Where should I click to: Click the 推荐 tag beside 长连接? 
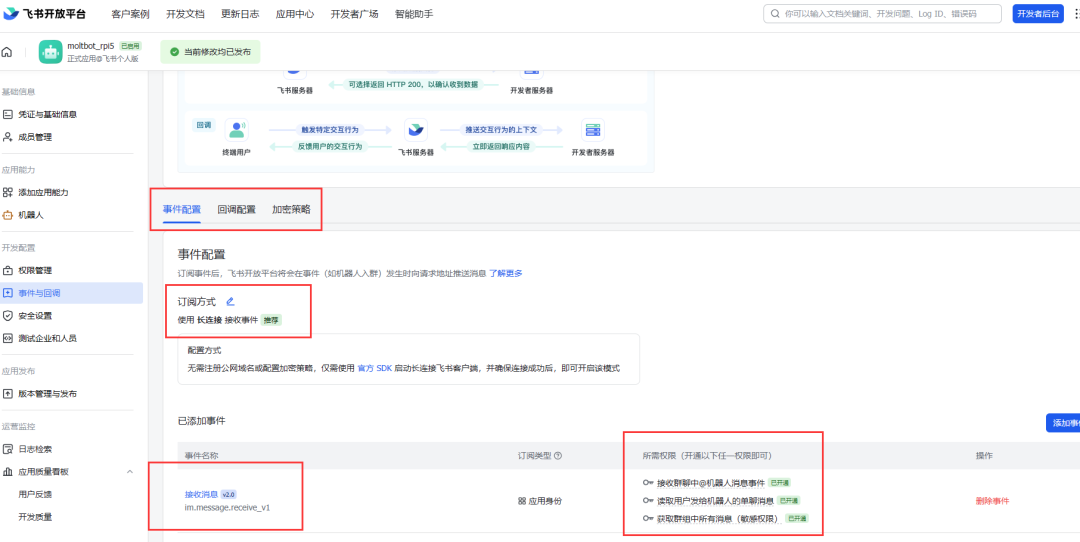[x=273, y=320]
